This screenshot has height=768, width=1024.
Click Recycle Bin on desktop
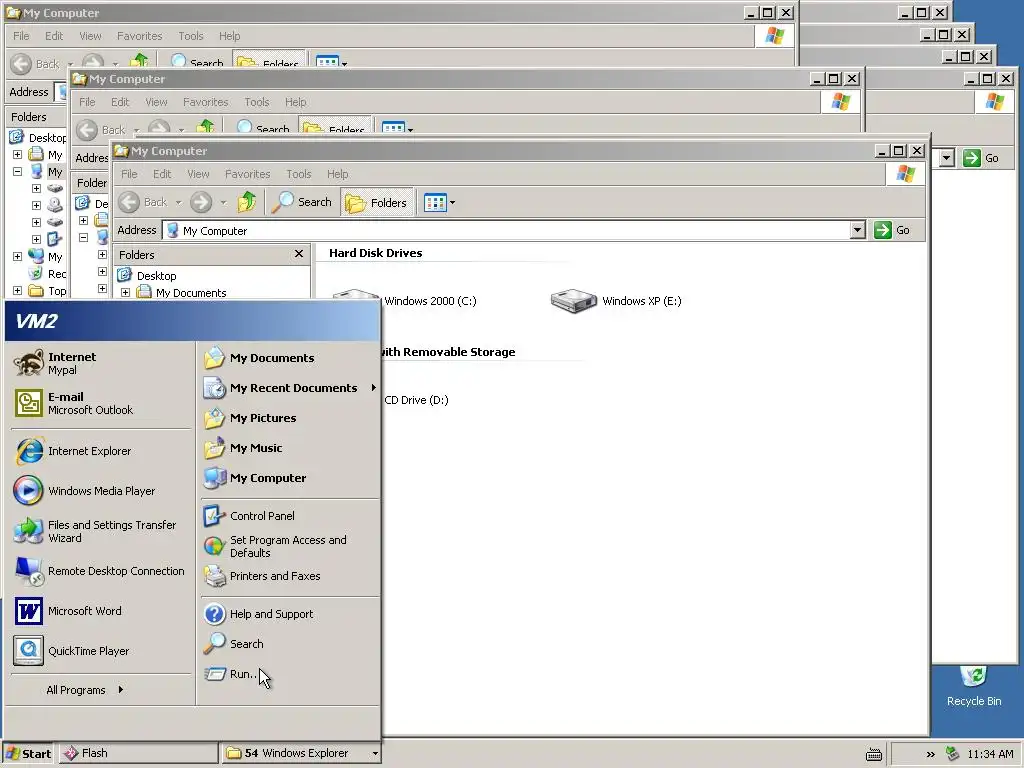click(974, 686)
